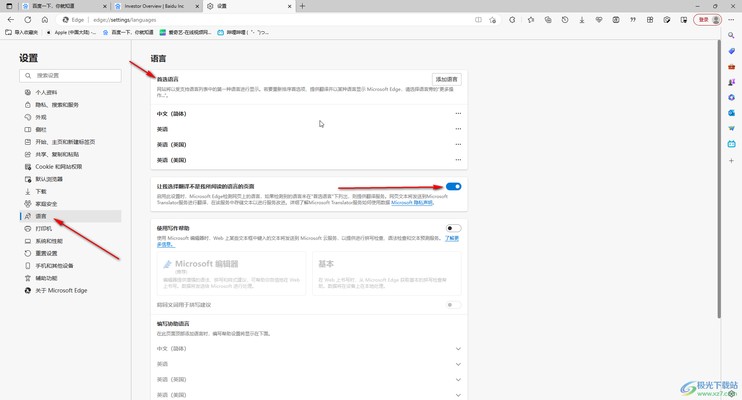Open more options for 英语（美国） in preferred languages

click(x=458, y=145)
